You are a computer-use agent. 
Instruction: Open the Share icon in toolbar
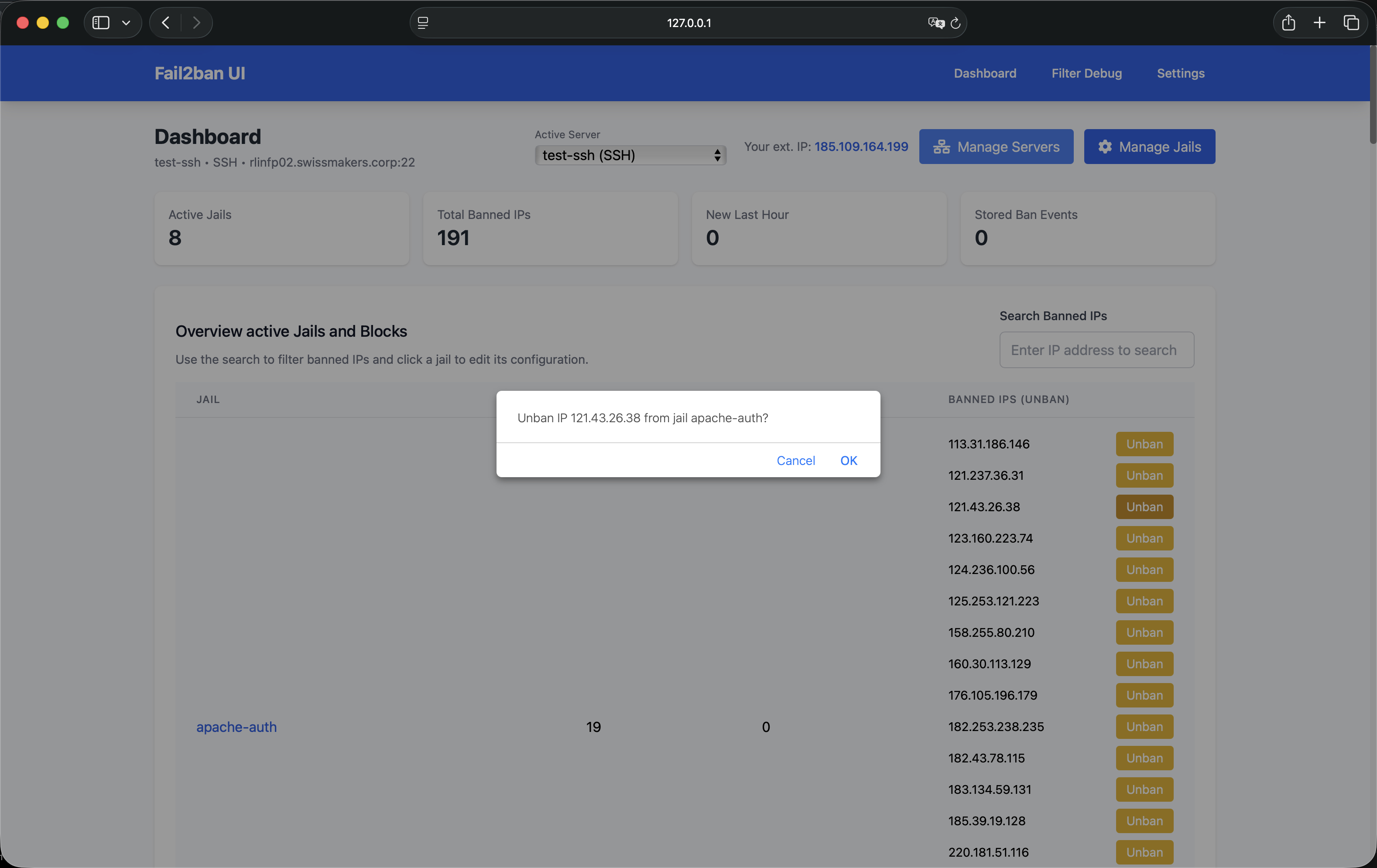coord(1288,23)
